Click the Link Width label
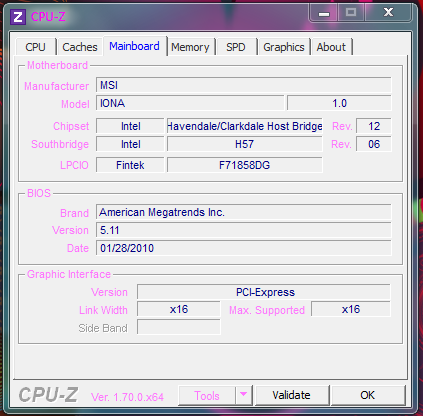The image size is (423, 416). pos(103,310)
